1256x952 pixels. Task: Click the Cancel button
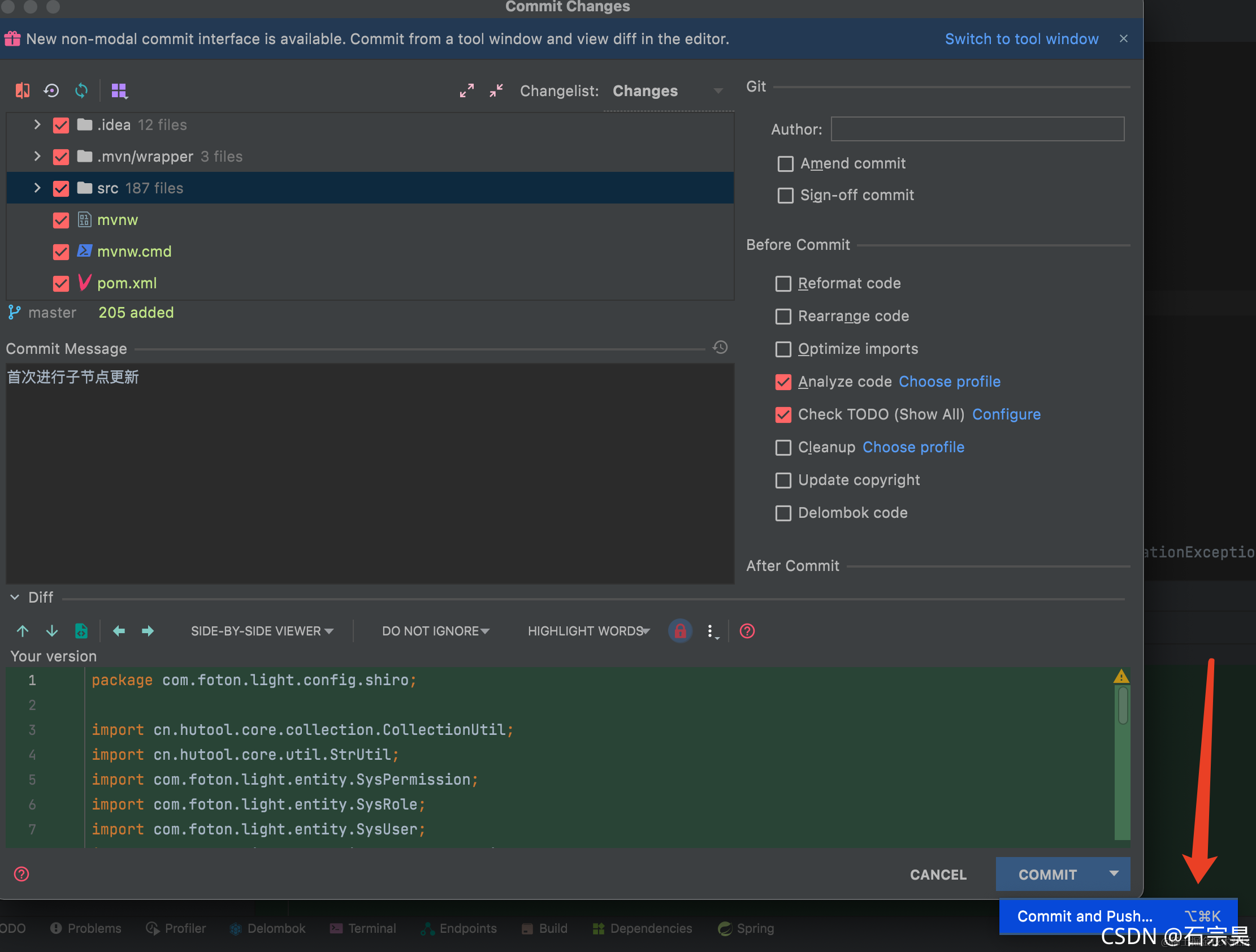[938, 874]
